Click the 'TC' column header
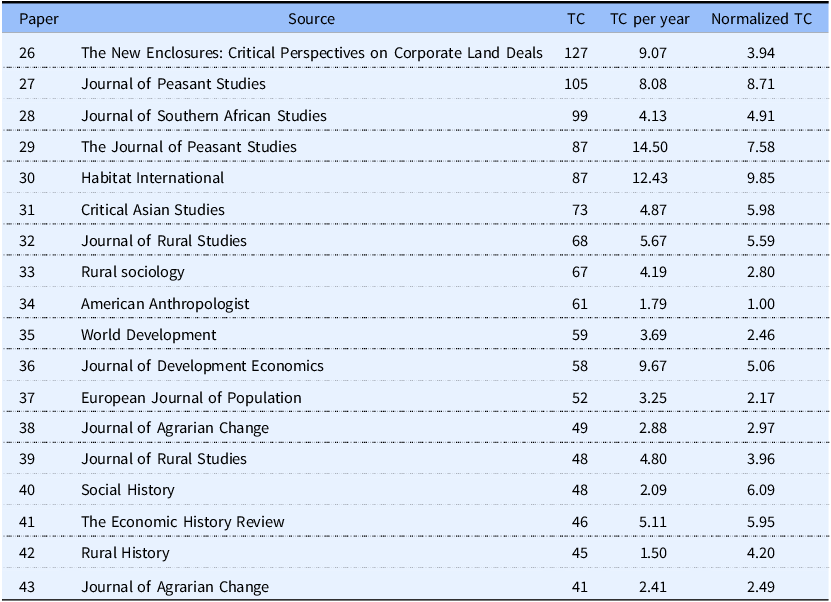Image resolution: width=831 pixels, height=602 pixels. pos(576,19)
